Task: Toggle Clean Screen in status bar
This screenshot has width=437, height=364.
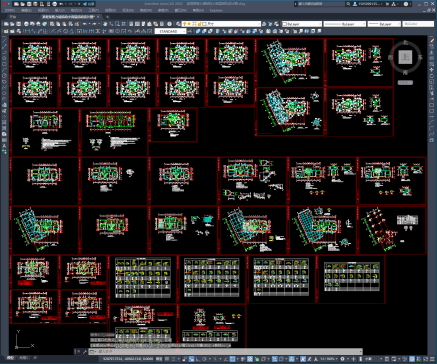Action: pyautogui.click(x=425, y=359)
